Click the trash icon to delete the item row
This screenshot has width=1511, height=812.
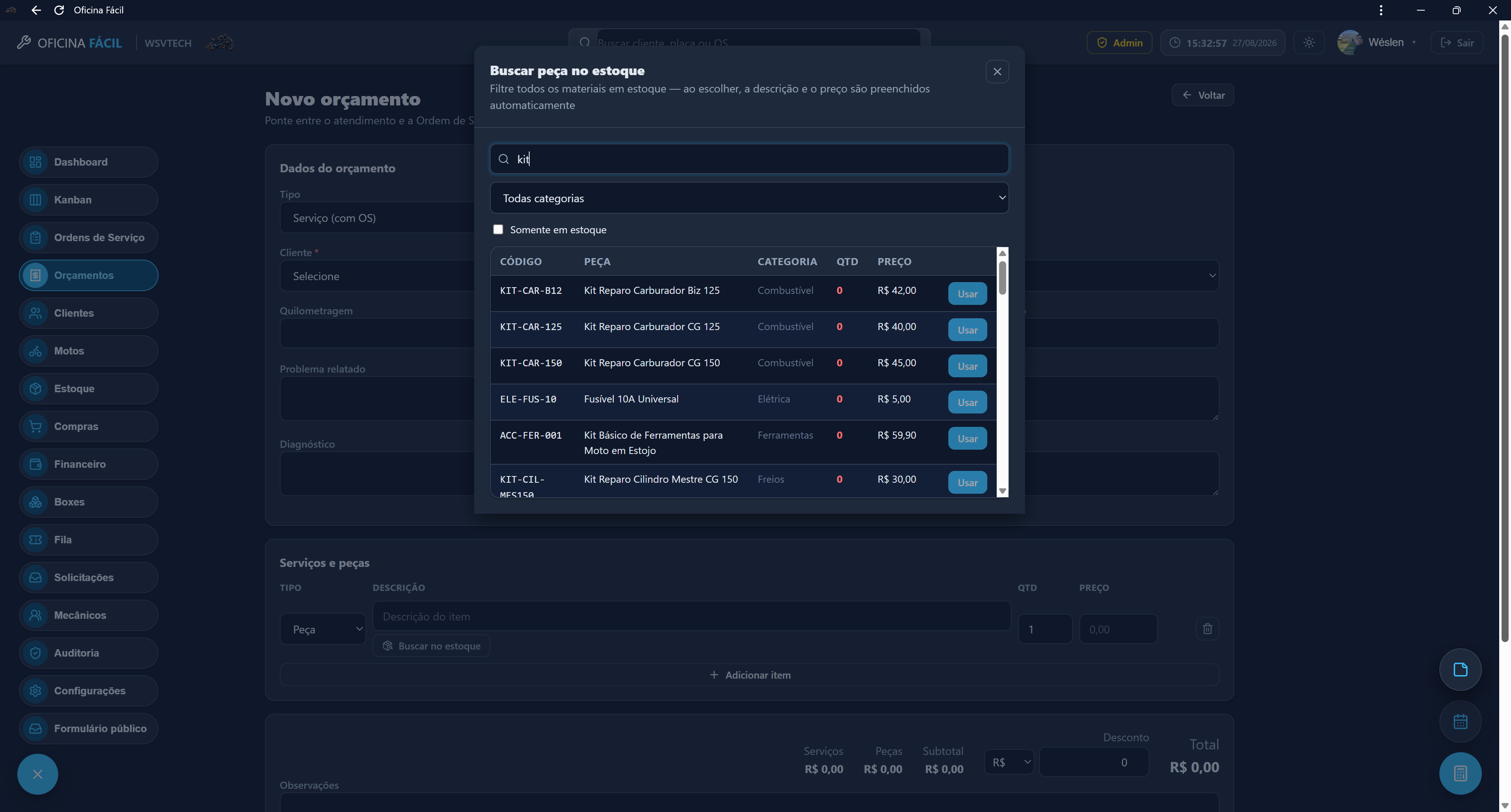(1207, 629)
